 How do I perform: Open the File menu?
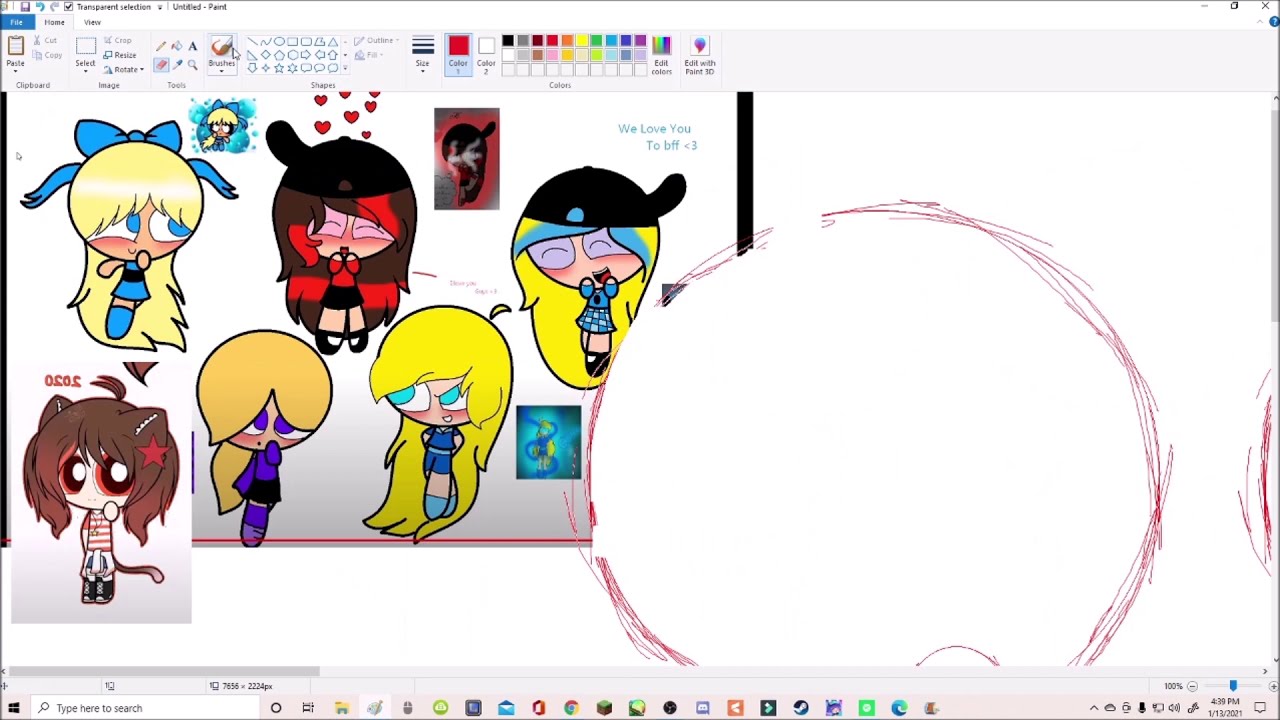[x=17, y=22]
